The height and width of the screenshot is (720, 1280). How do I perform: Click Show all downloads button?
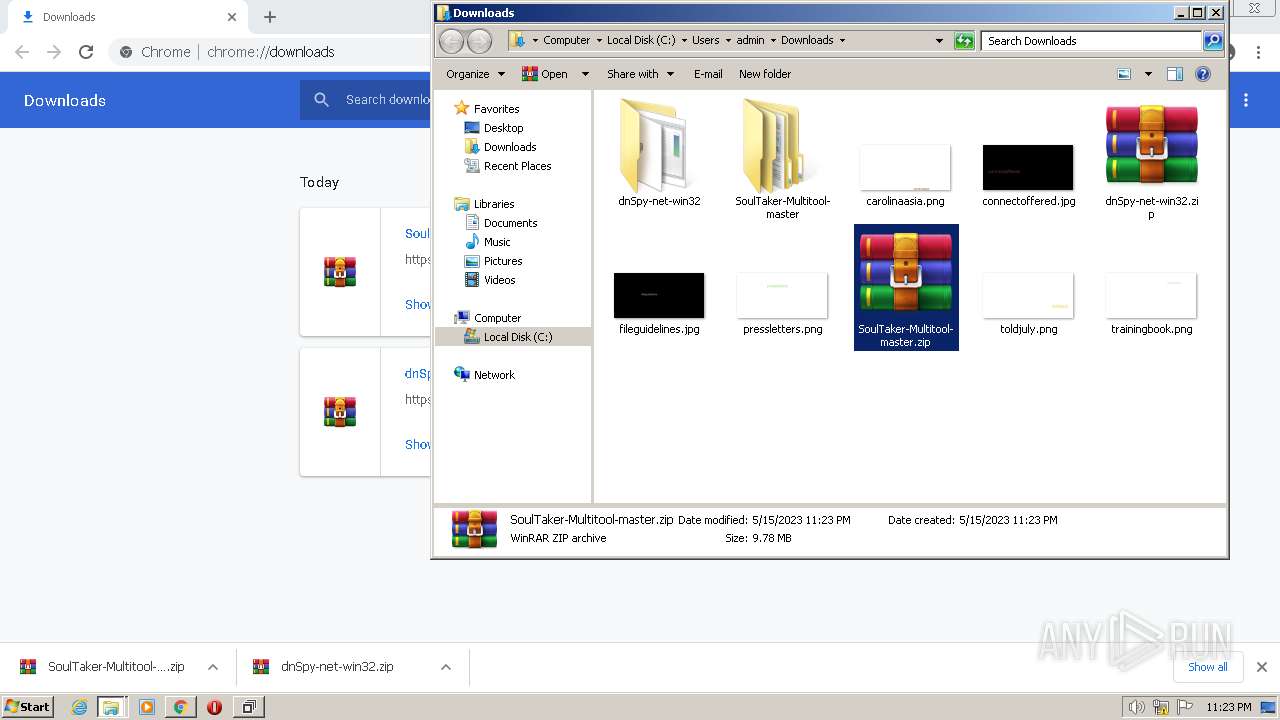(1207, 667)
